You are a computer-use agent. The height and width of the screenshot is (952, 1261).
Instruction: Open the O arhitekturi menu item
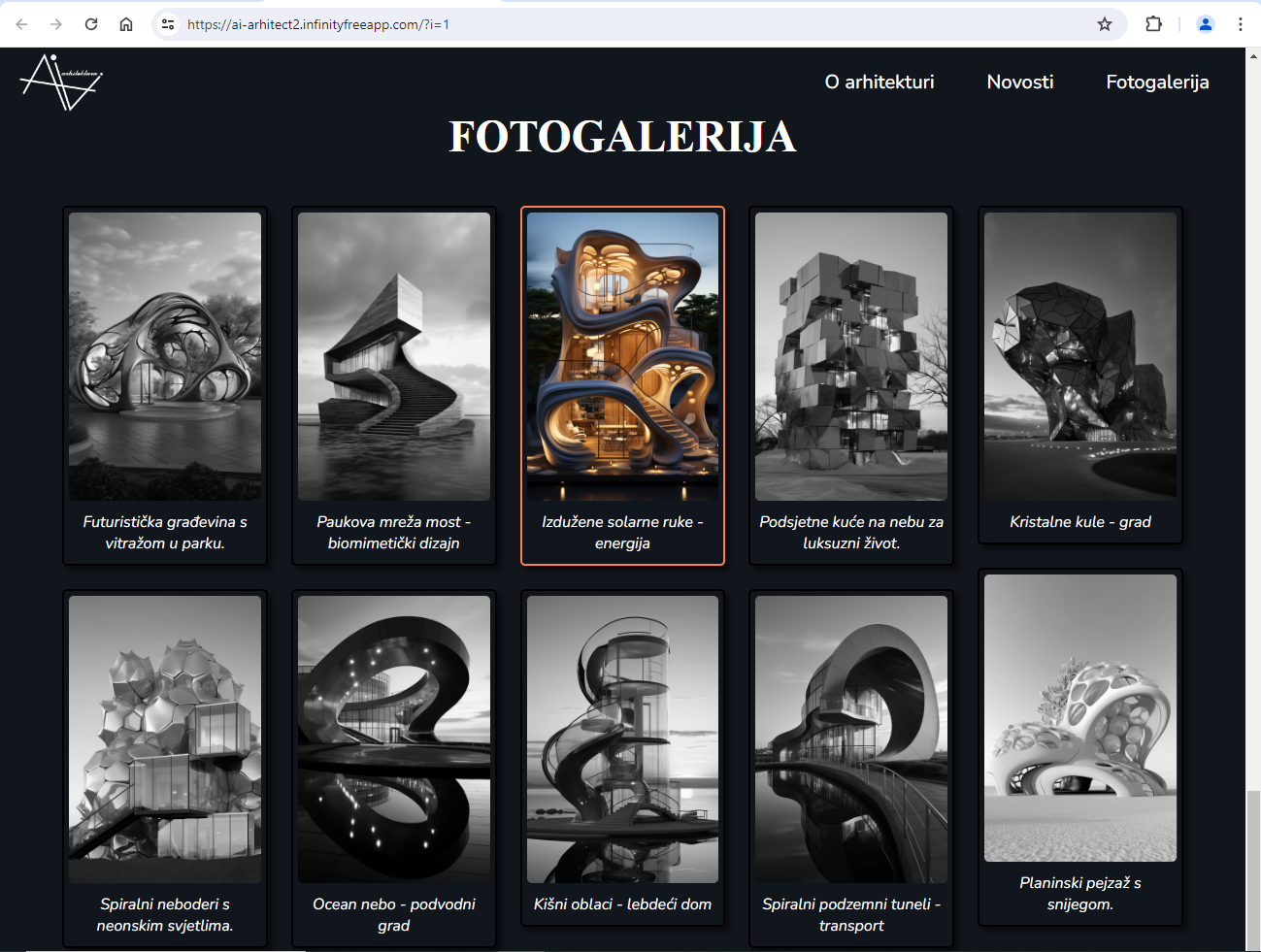pyautogui.click(x=879, y=82)
